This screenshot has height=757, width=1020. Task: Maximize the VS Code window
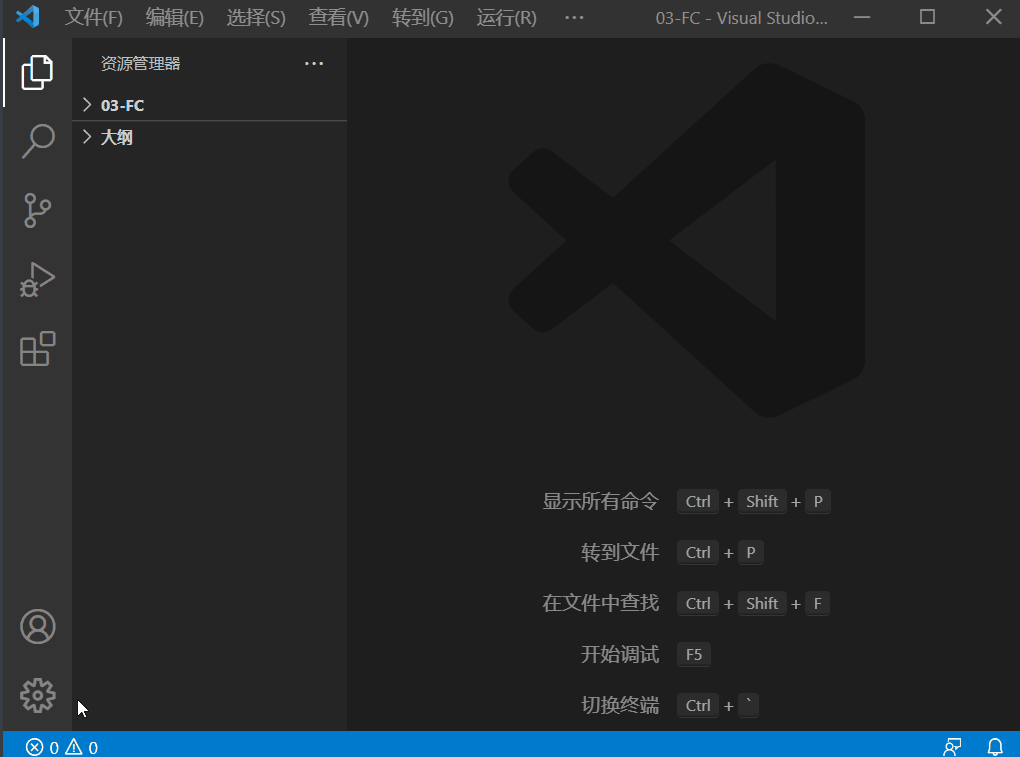(x=927, y=17)
